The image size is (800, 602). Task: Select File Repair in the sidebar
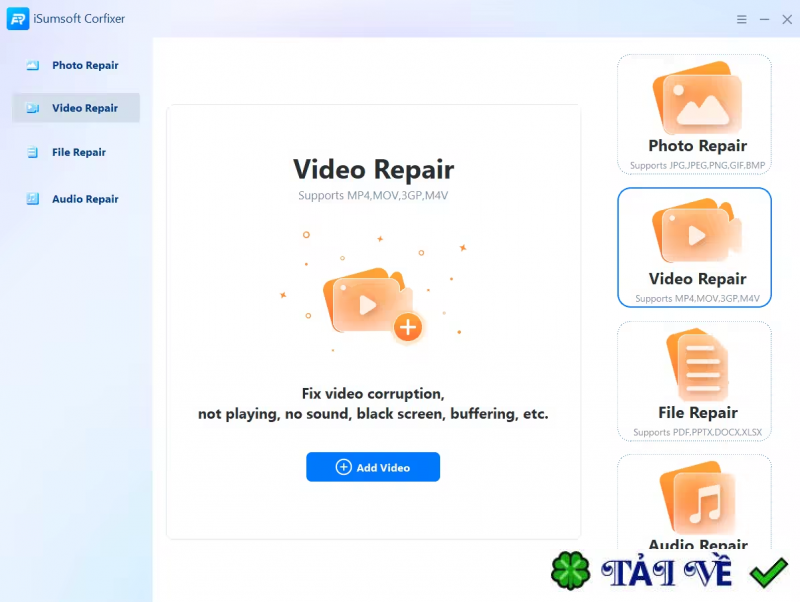[x=76, y=152]
